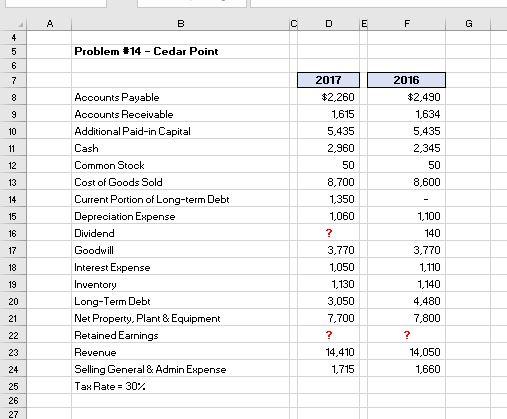Select 'Net Property, Plant & Equipment' label
507x419 pixels.
[180, 318]
